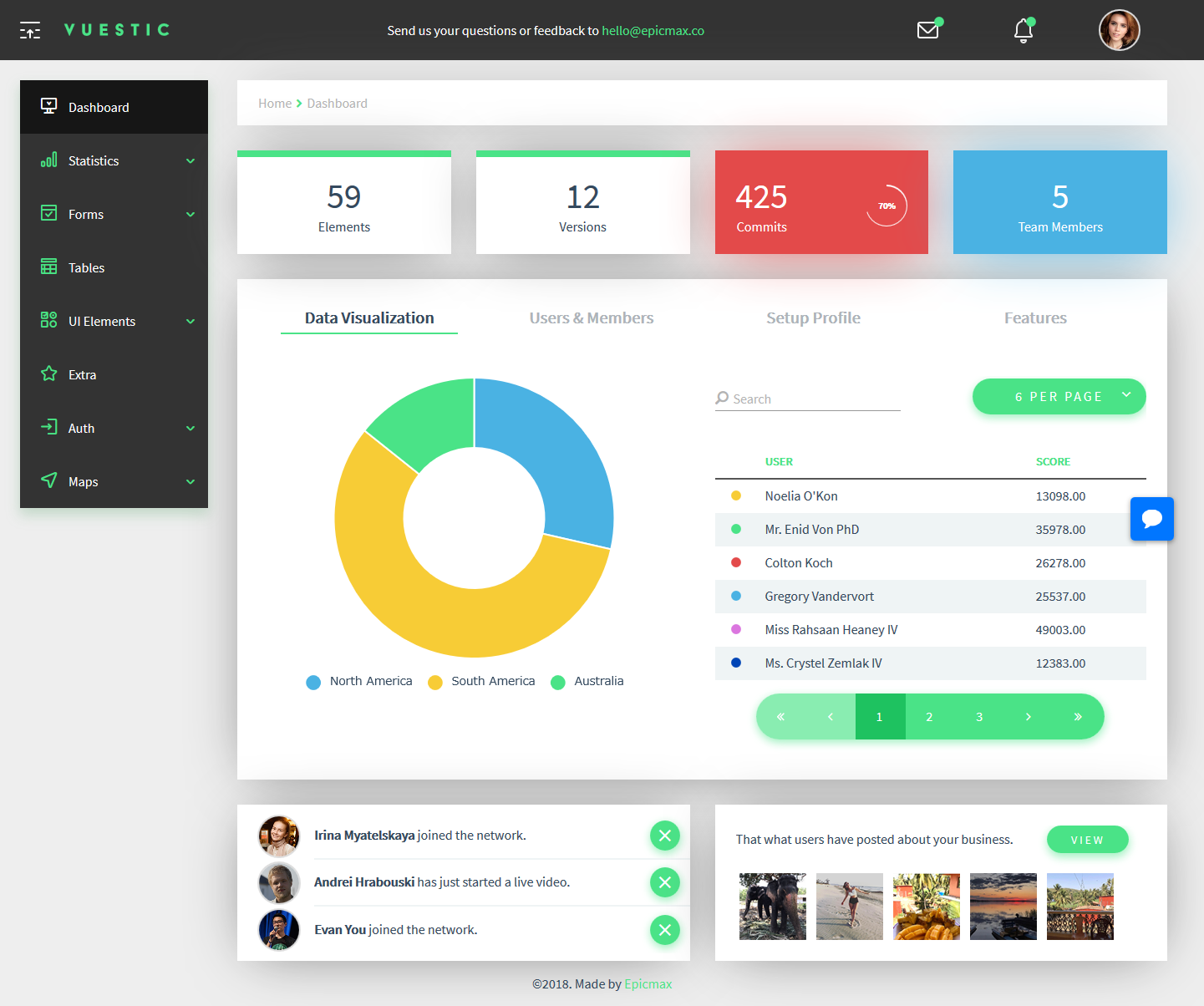Open the notifications bell icon
The height and width of the screenshot is (1006, 1204).
click(1024, 31)
